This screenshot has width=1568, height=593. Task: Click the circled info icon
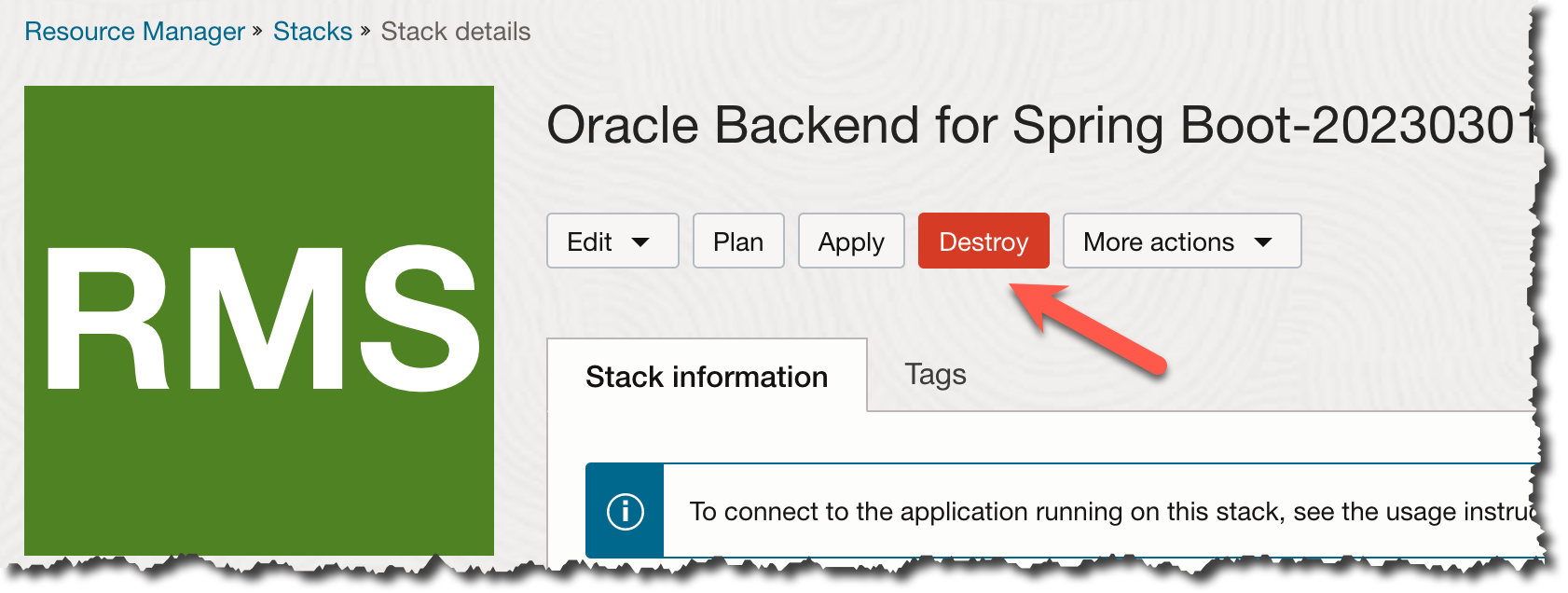(x=625, y=511)
